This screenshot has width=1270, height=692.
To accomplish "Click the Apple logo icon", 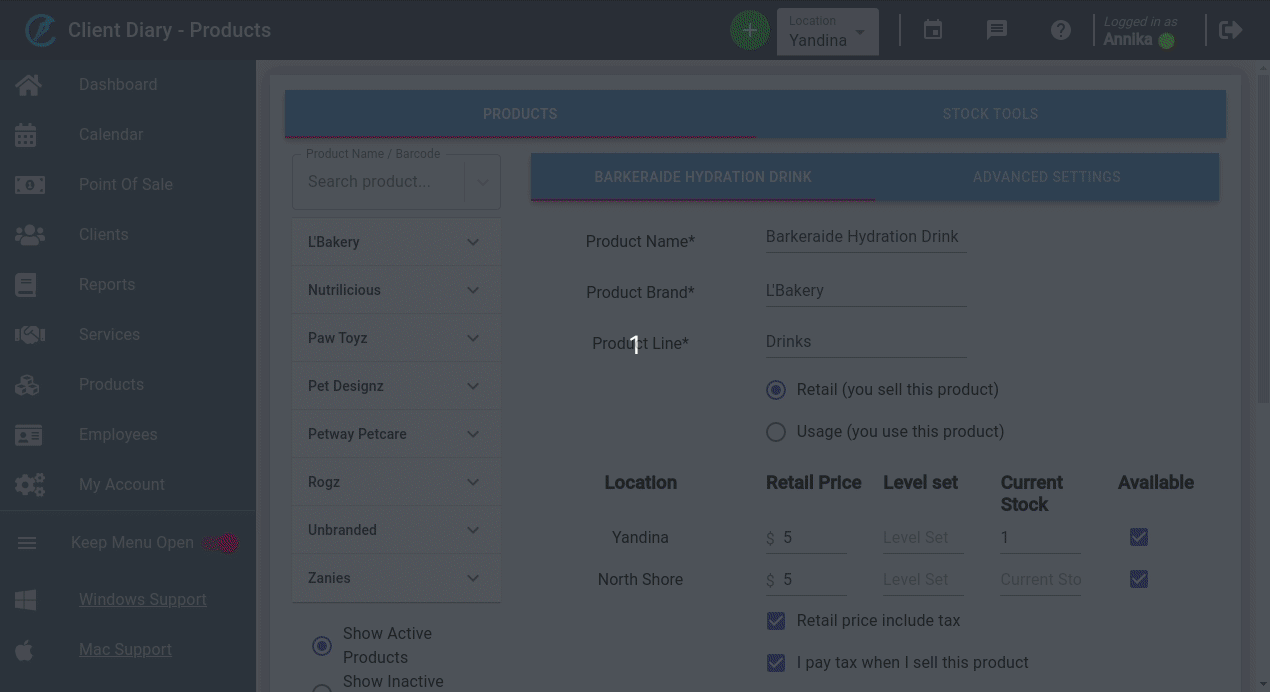I will point(25,650).
